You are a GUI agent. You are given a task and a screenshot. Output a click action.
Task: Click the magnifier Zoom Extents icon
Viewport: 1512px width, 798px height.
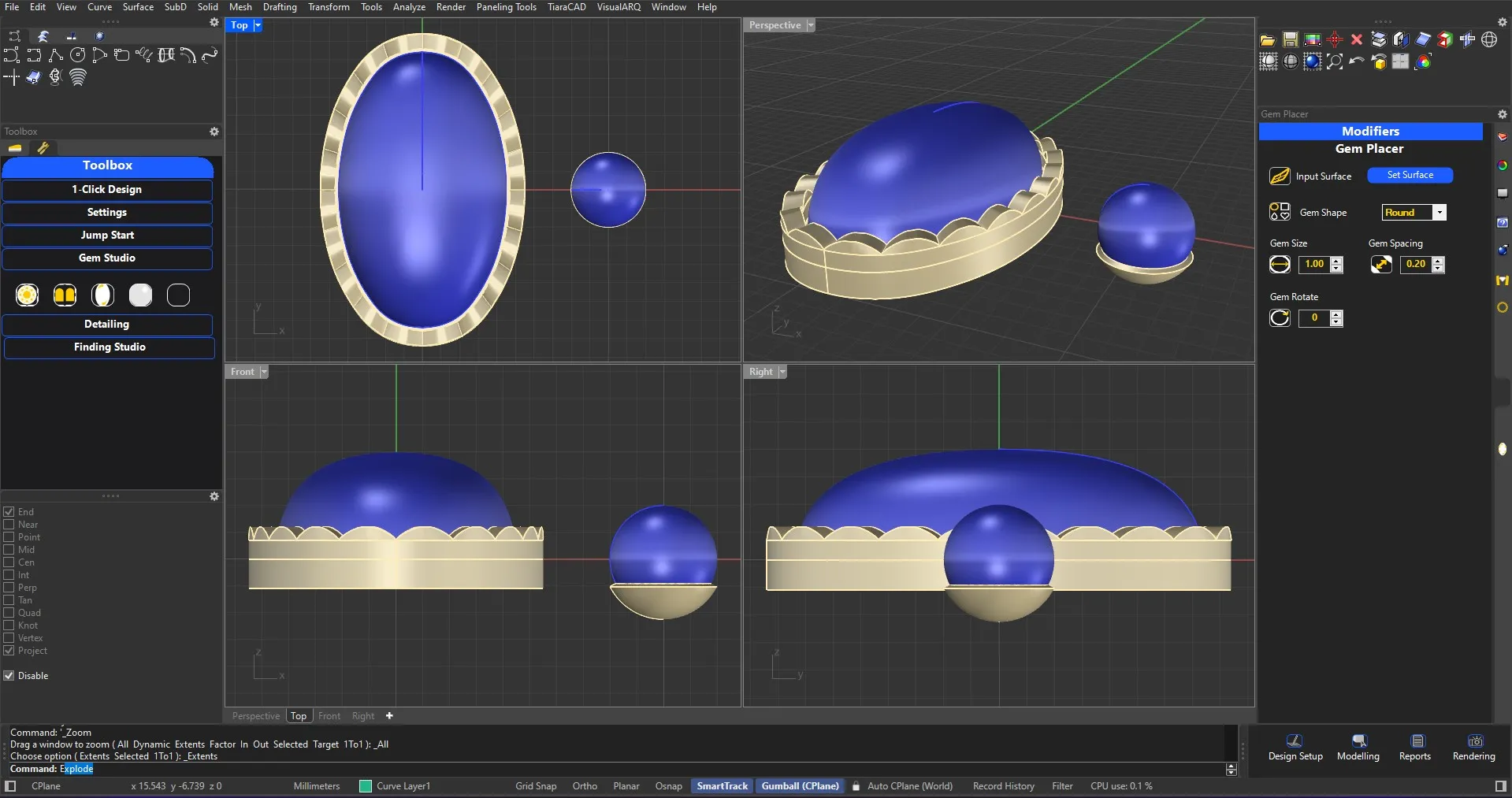[1335, 61]
